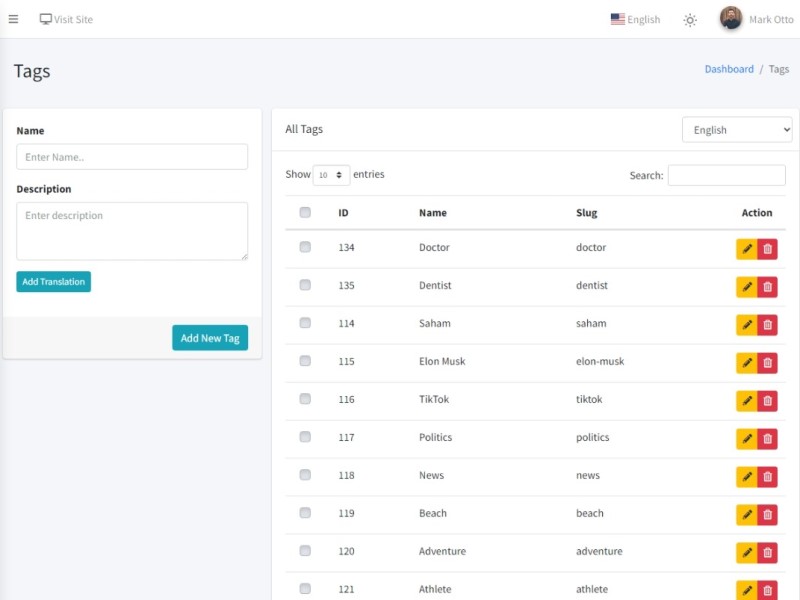Select the News row checkbox
Viewport: 800px width, 600px height.
pos(305,475)
